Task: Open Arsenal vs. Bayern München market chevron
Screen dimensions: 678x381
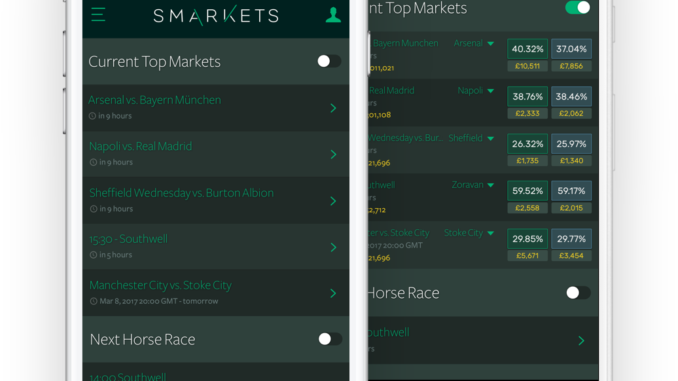Action: 333,108
